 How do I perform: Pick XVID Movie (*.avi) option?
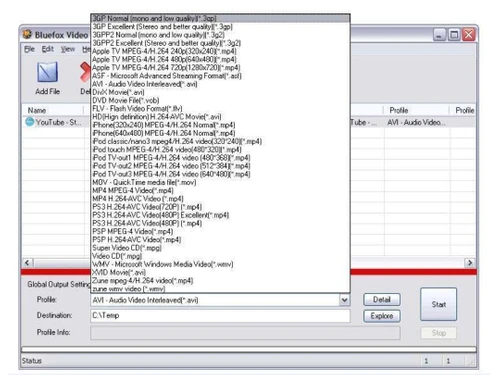220,272
